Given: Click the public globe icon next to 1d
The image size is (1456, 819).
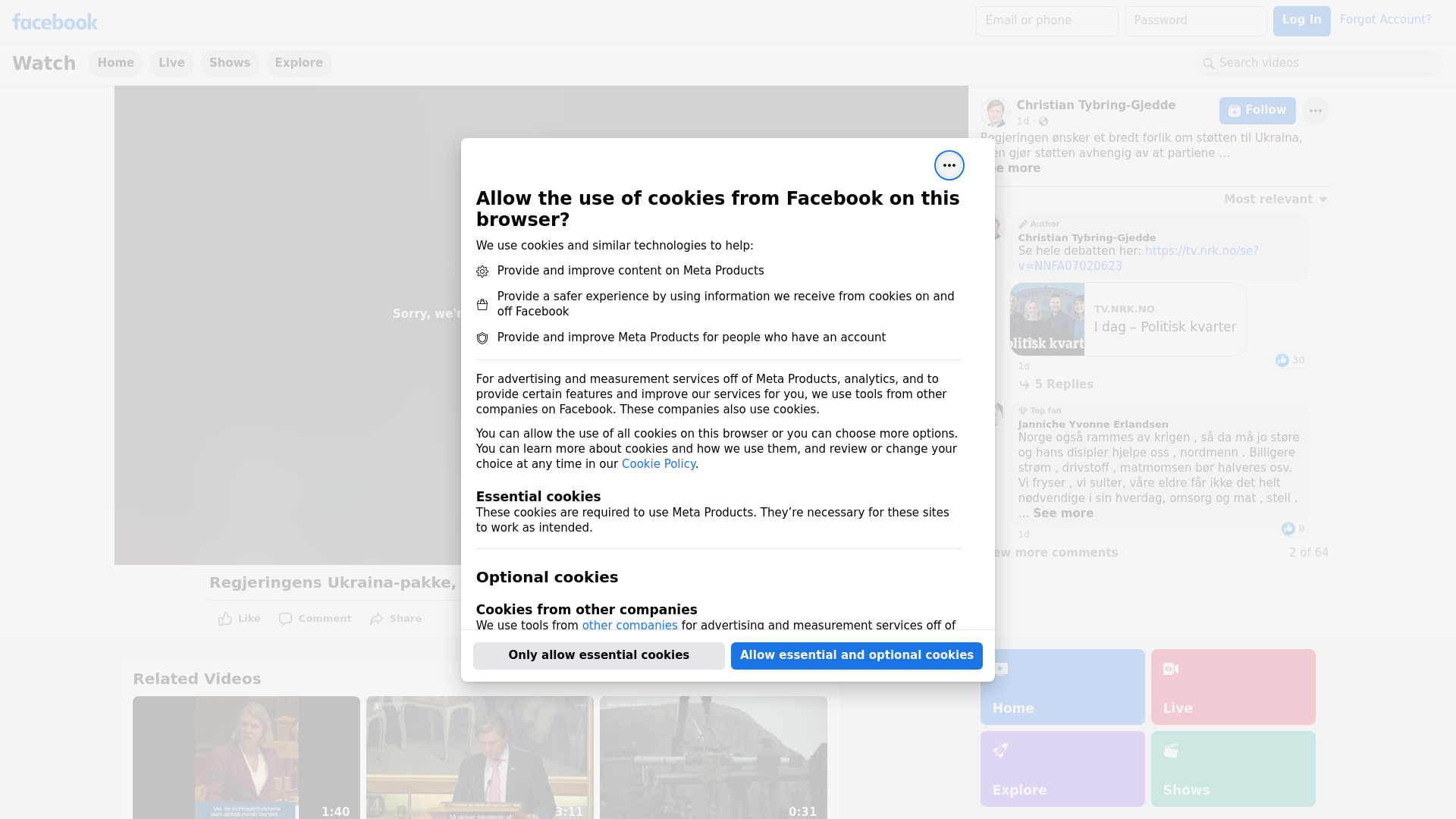Looking at the screenshot, I should 1043,121.
